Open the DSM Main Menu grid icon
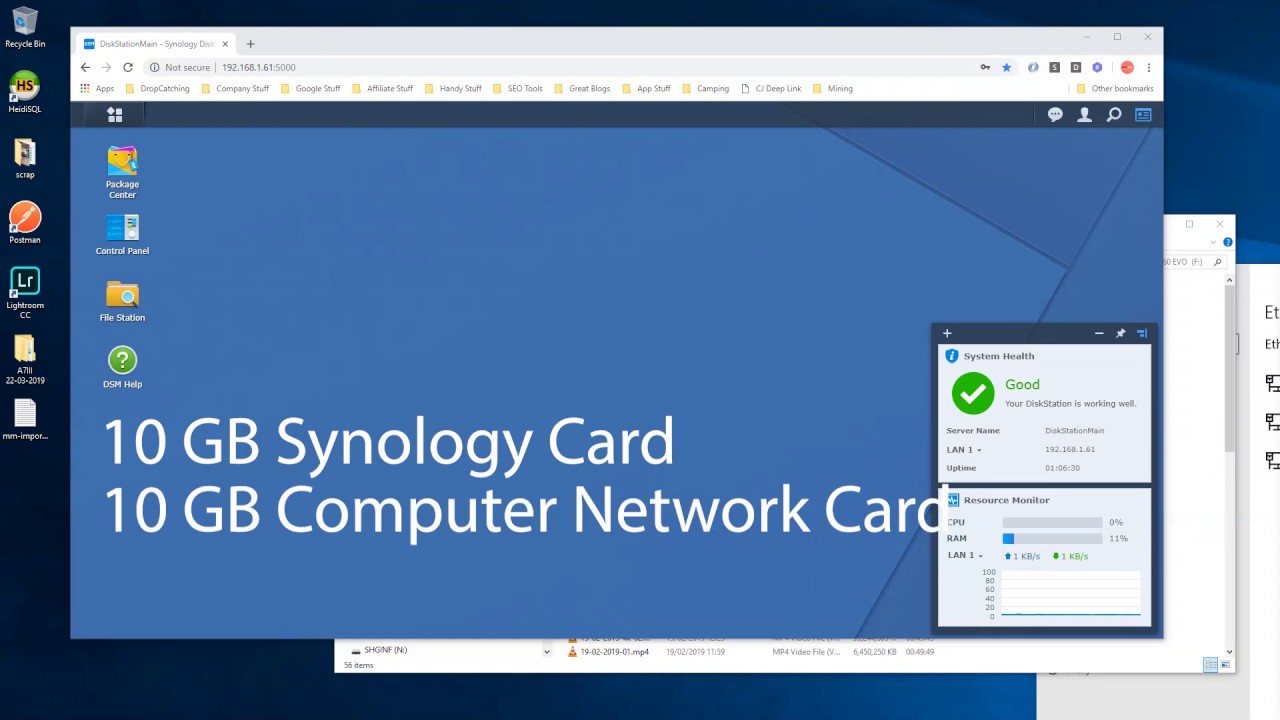This screenshot has height=720, width=1280. 115,115
